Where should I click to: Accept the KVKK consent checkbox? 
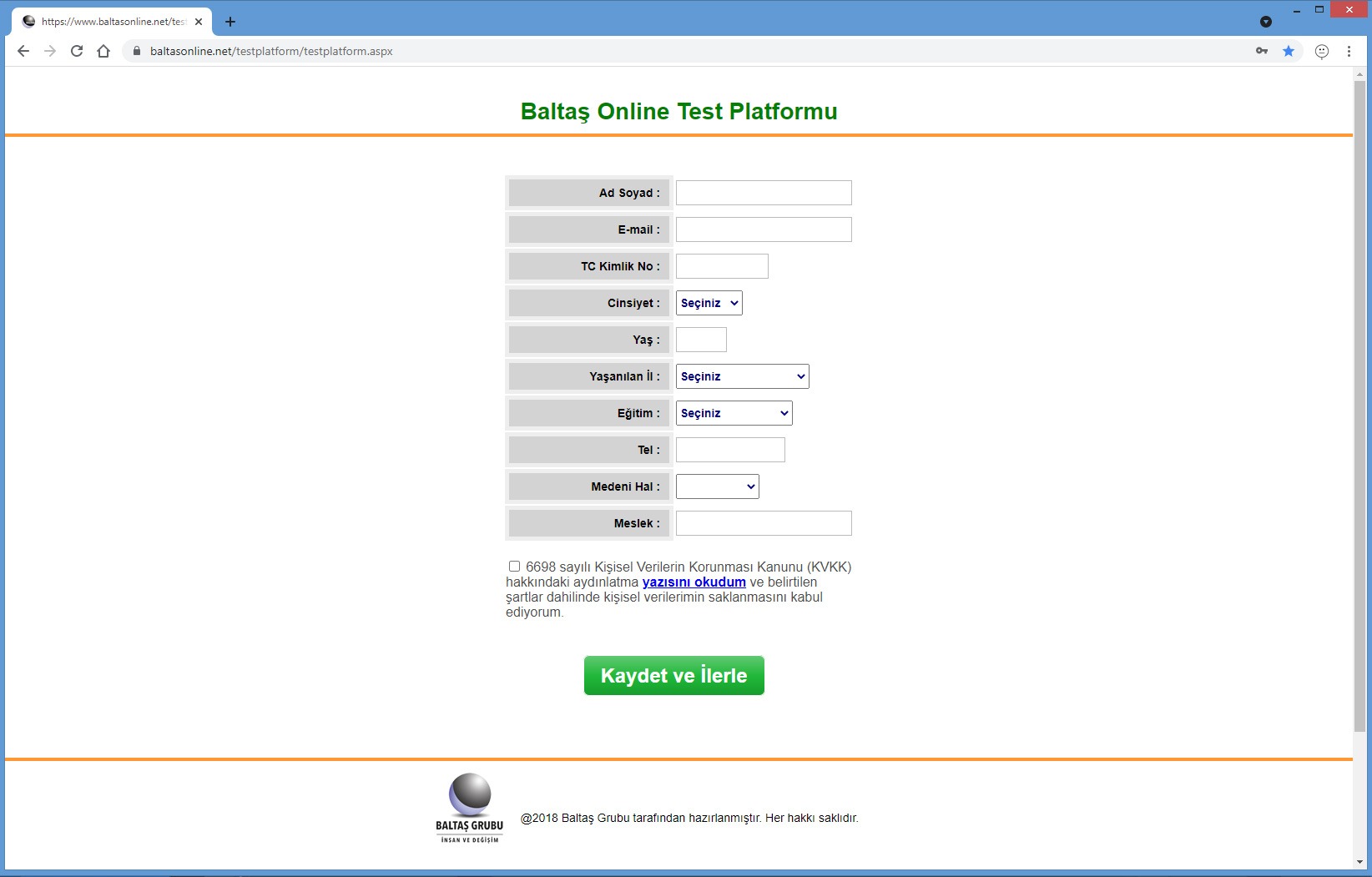(514, 567)
